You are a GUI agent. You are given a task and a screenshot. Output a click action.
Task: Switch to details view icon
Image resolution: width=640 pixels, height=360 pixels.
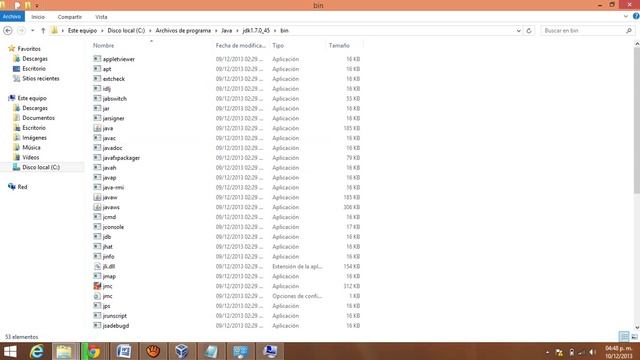point(624,337)
